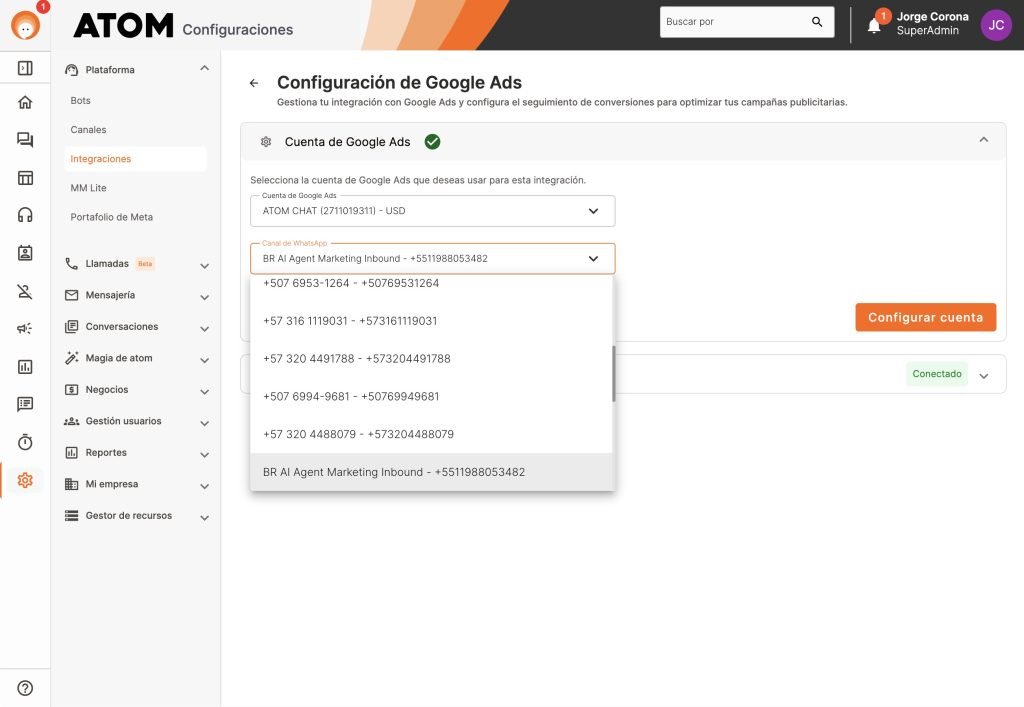Expand the Negocios menu chevron
Viewport: 1024px width, 707px height.
[x=204, y=392]
